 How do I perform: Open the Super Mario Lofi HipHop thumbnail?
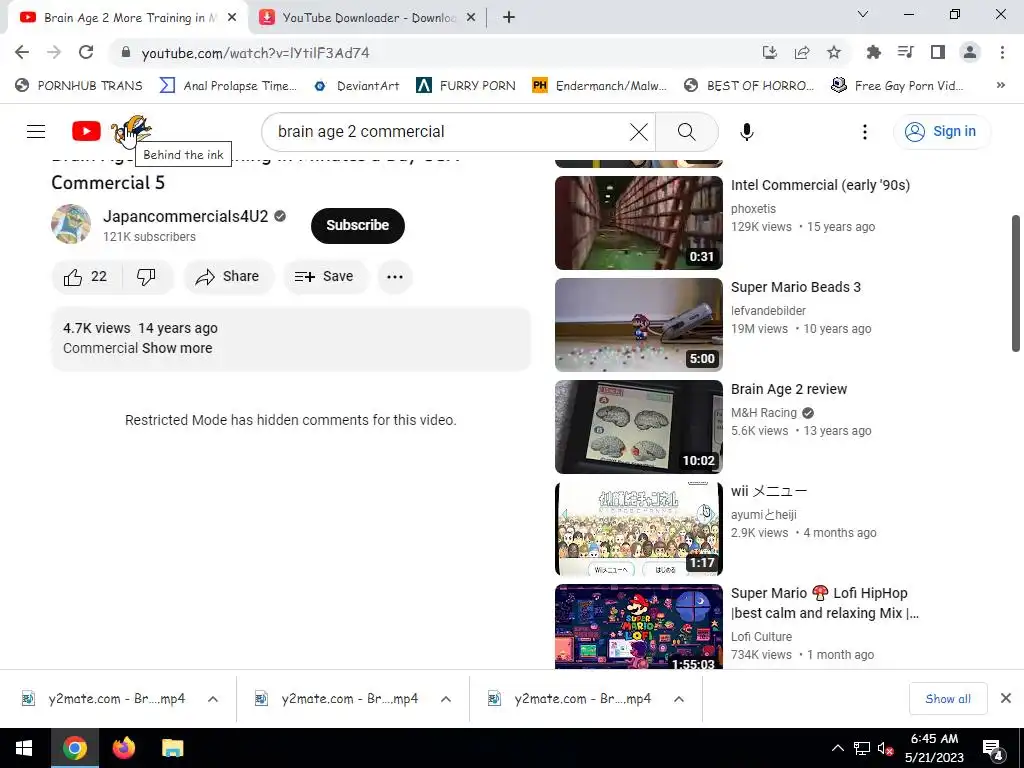639,626
